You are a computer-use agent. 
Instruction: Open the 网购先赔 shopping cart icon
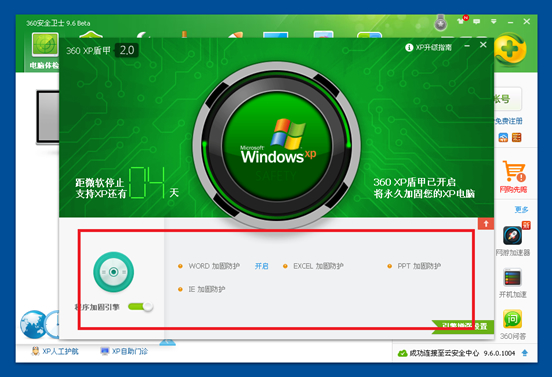click(514, 171)
